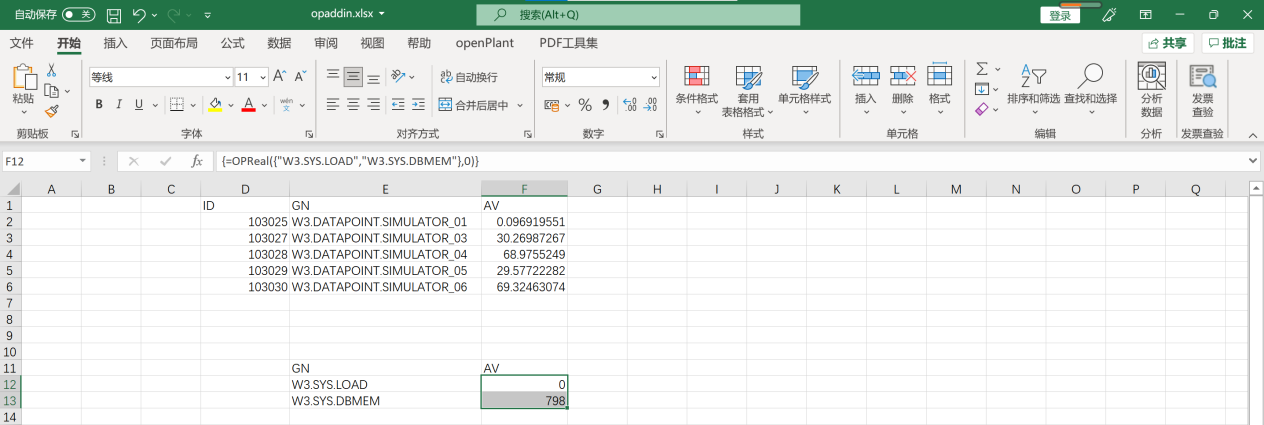The image size is (1264, 425).
Task: Click the Insert Function fx icon
Action: [197, 160]
